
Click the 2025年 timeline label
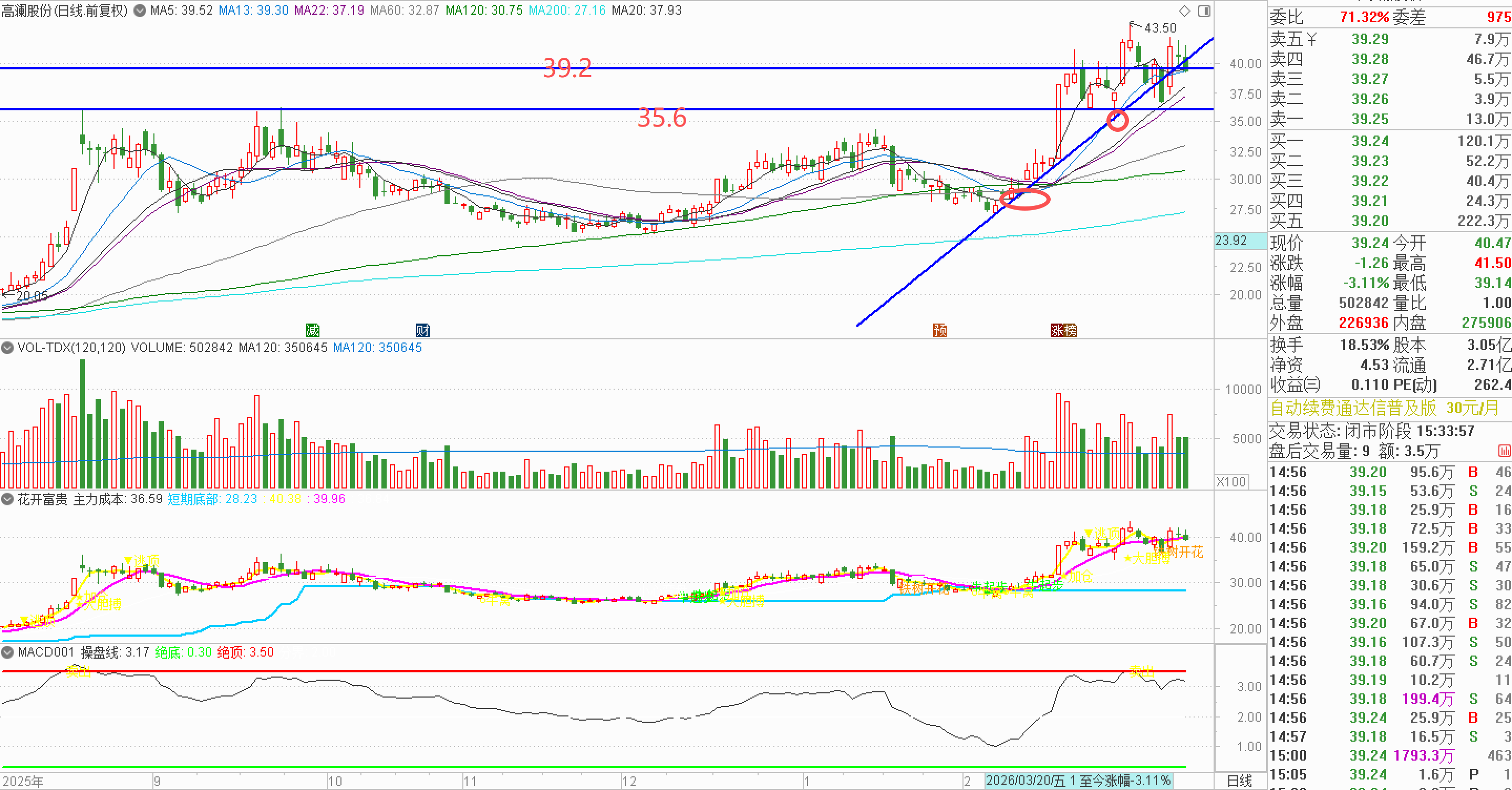pos(22,781)
